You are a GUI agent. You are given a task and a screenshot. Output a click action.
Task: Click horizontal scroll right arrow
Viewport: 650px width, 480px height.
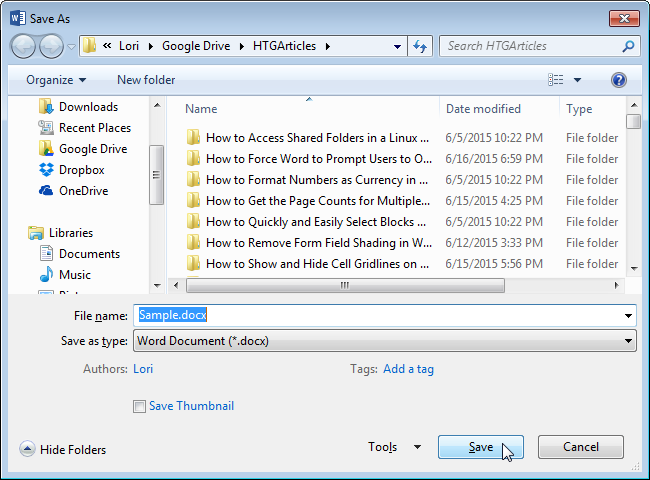(616, 286)
